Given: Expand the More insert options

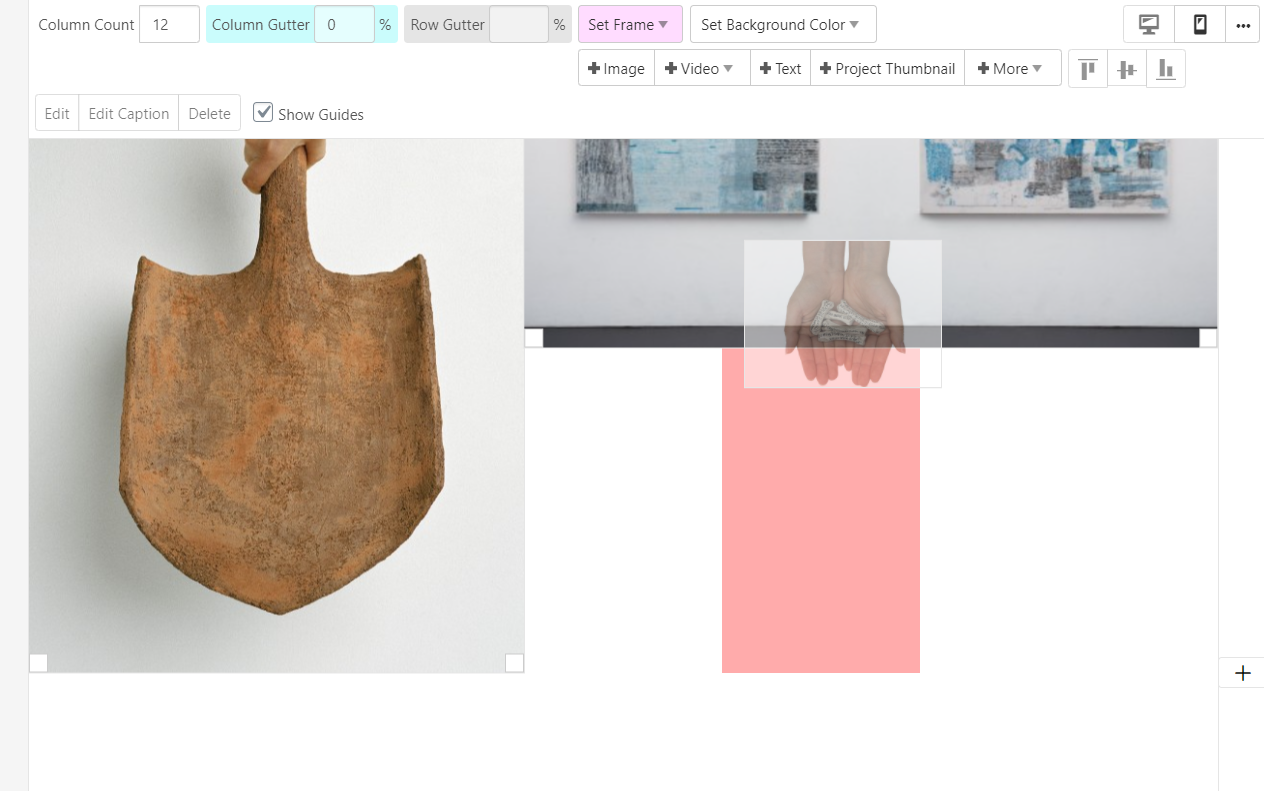Looking at the screenshot, I should [1012, 69].
